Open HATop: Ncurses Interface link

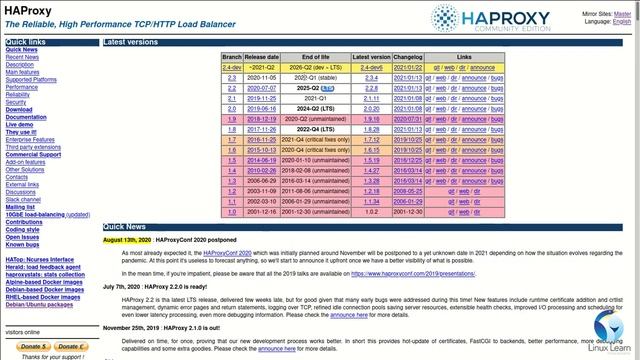[x=40, y=260]
